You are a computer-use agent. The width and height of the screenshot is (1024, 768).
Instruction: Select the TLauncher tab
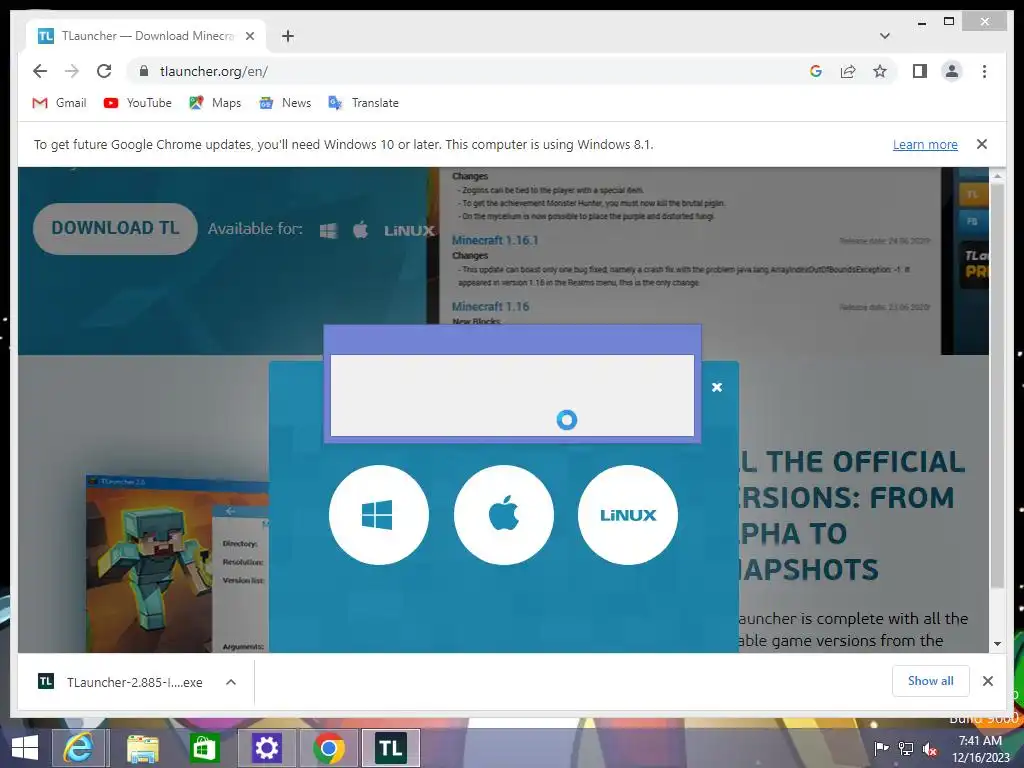[x=146, y=36]
